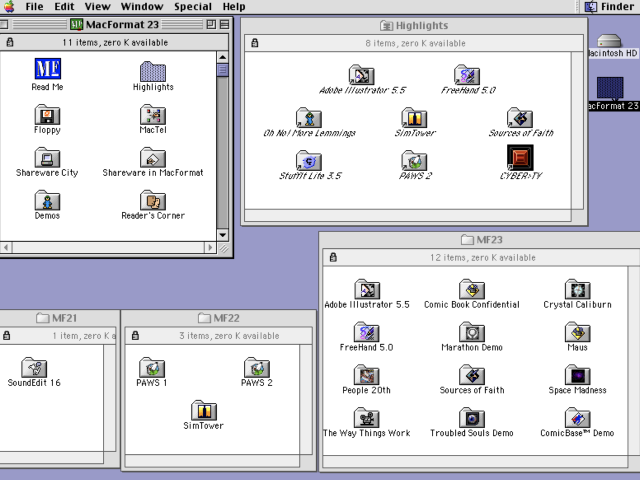The image size is (640, 480).
Task: Select Sources of Faith alias in Highlights
Action: pos(520,118)
